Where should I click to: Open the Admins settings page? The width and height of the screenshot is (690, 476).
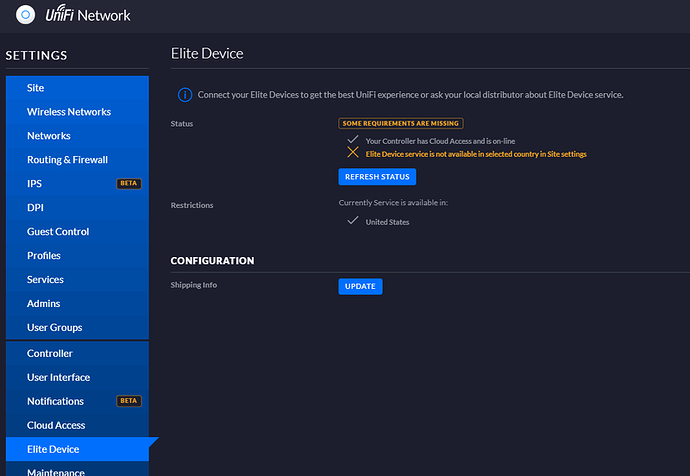click(77, 304)
